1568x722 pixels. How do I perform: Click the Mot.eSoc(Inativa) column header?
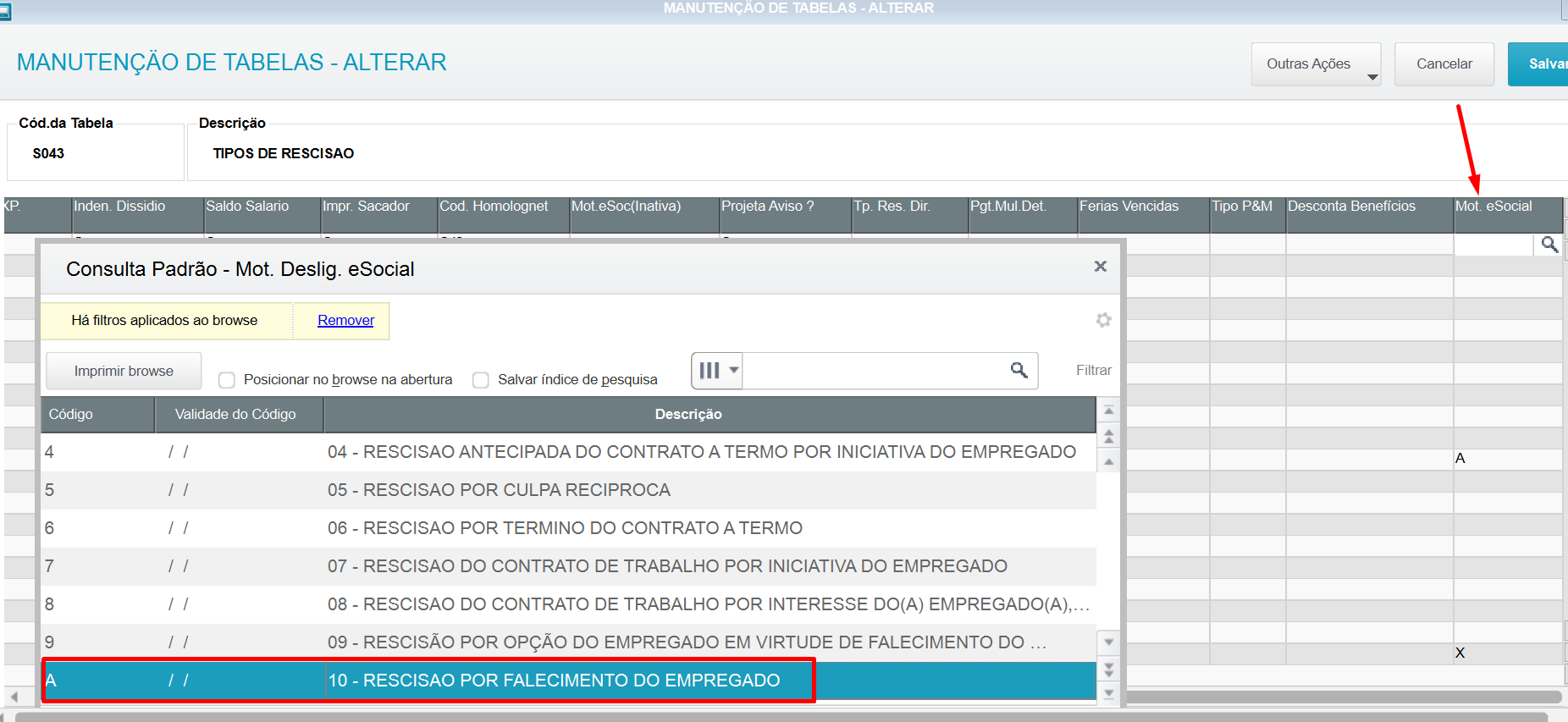pos(643,215)
